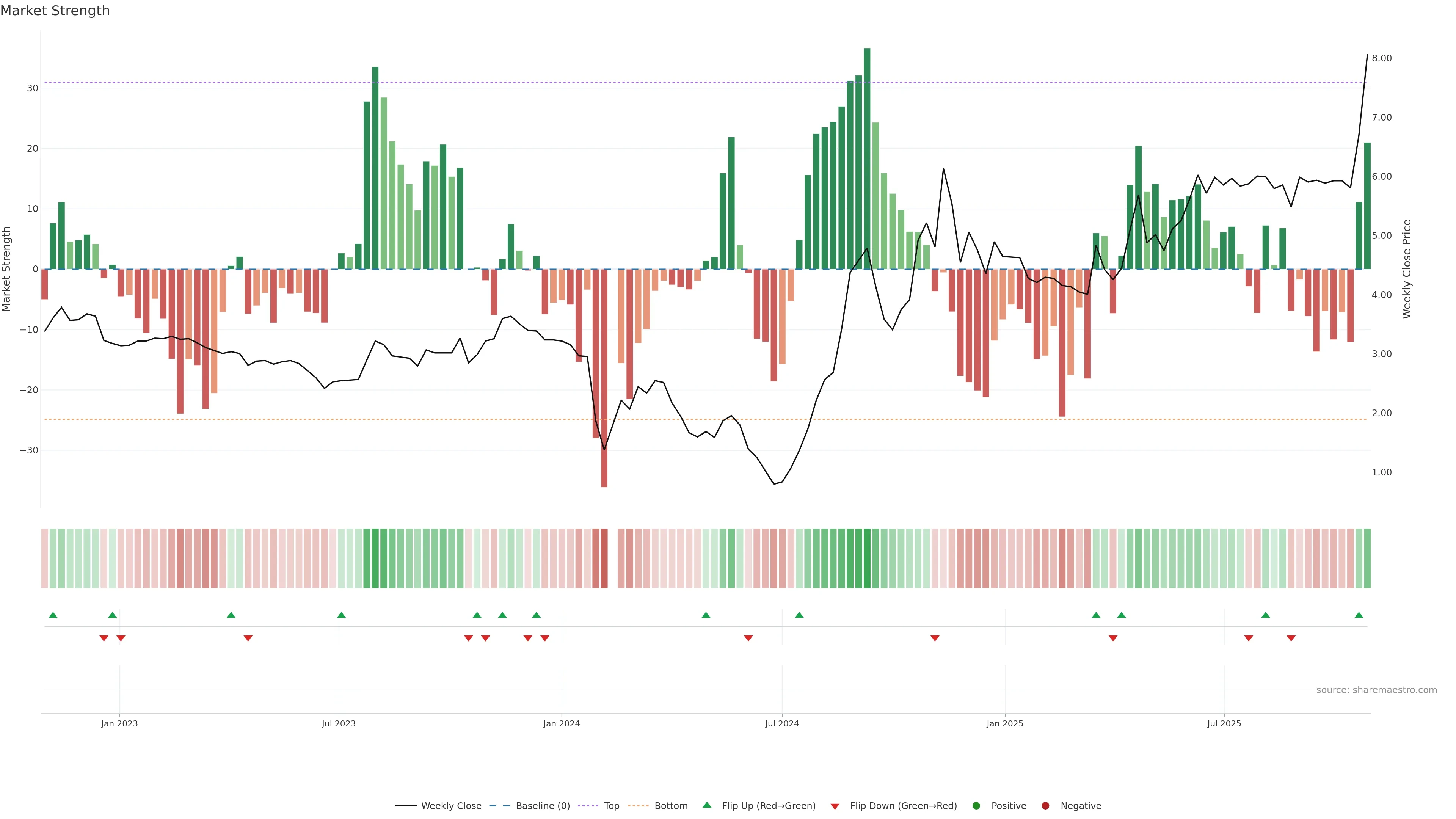The height and width of the screenshot is (819, 1456).
Task: Click the tallest dark green strength bar
Action: (x=867, y=158)
